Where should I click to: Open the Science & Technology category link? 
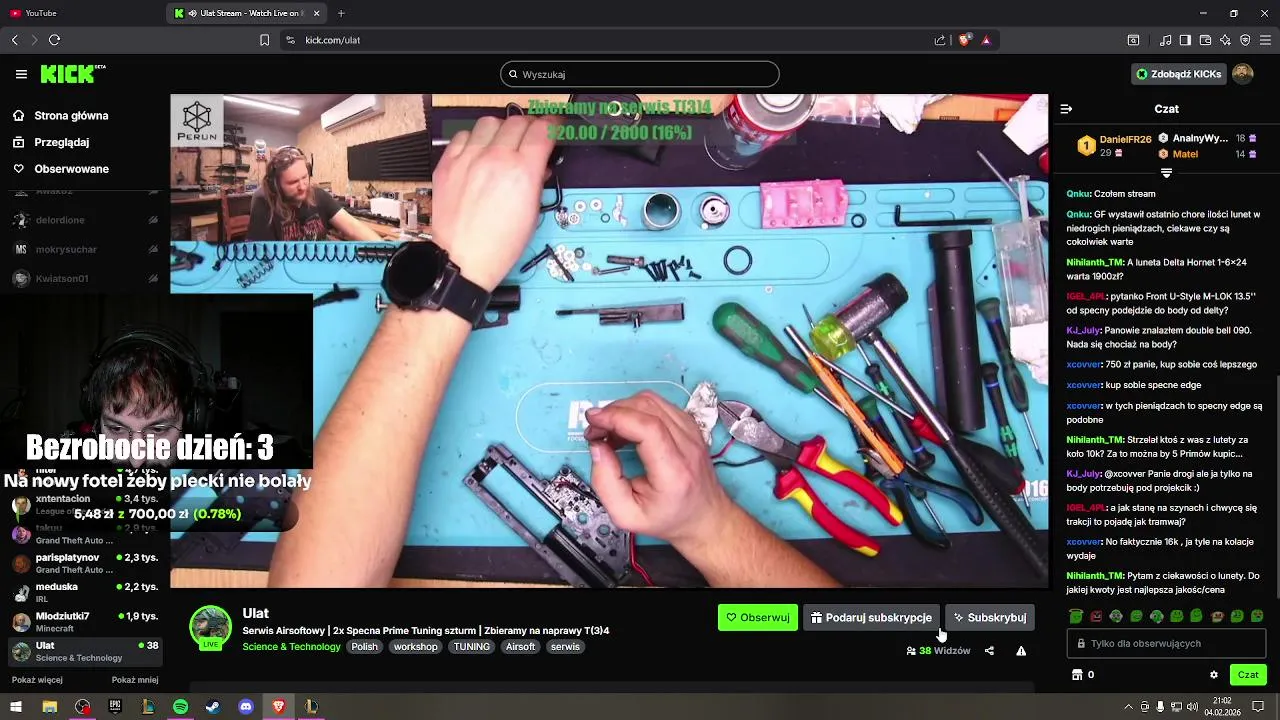(291, 647)
